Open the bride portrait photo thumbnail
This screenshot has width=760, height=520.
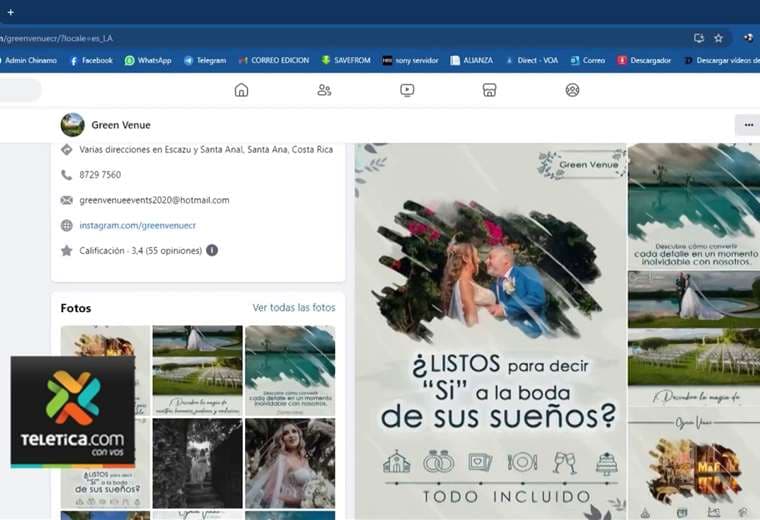click(289, 463)
